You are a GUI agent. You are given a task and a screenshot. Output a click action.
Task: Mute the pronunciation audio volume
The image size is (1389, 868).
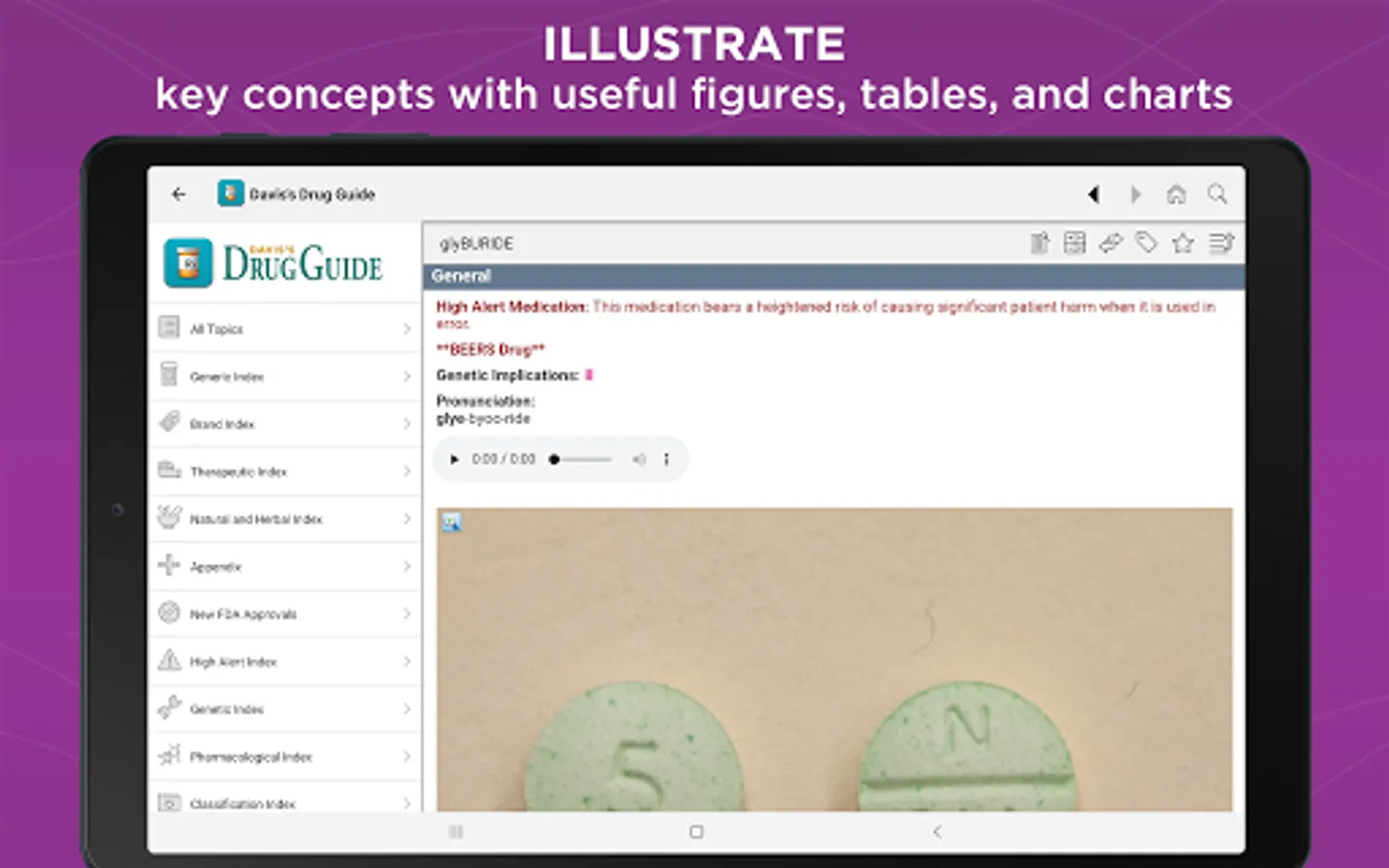(x=639, y=459)
